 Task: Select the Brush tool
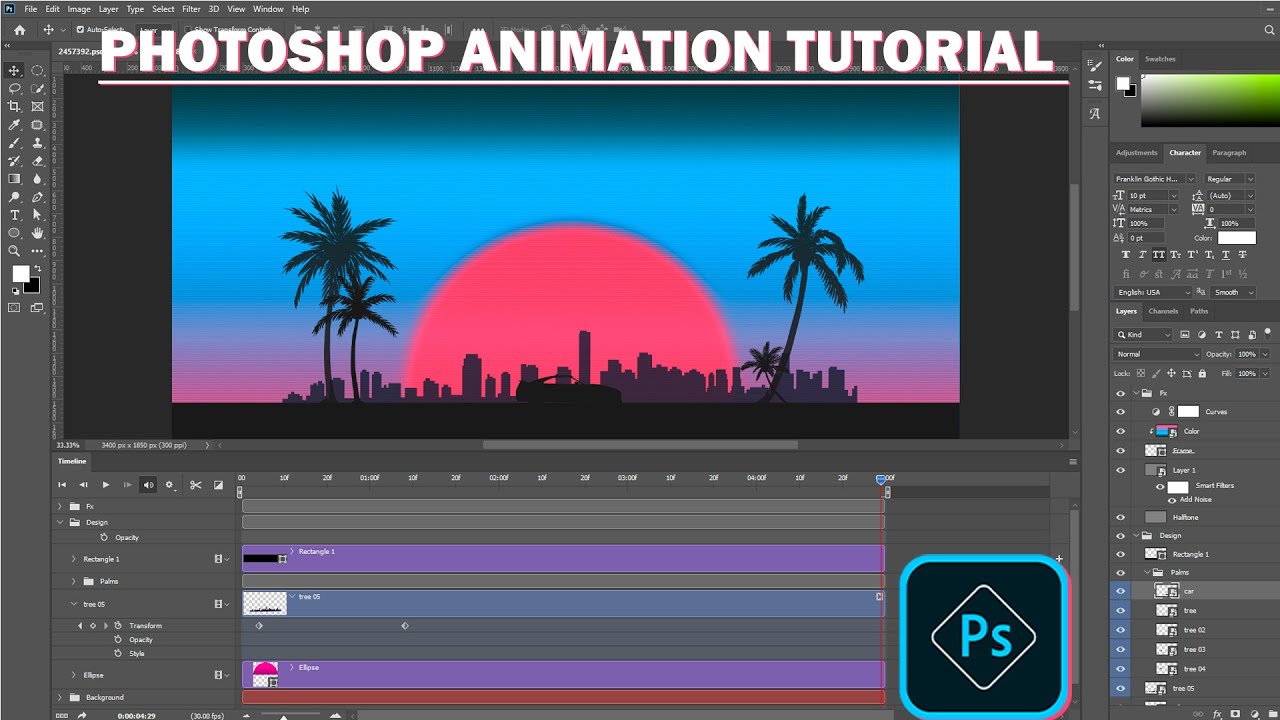point(14,143)
